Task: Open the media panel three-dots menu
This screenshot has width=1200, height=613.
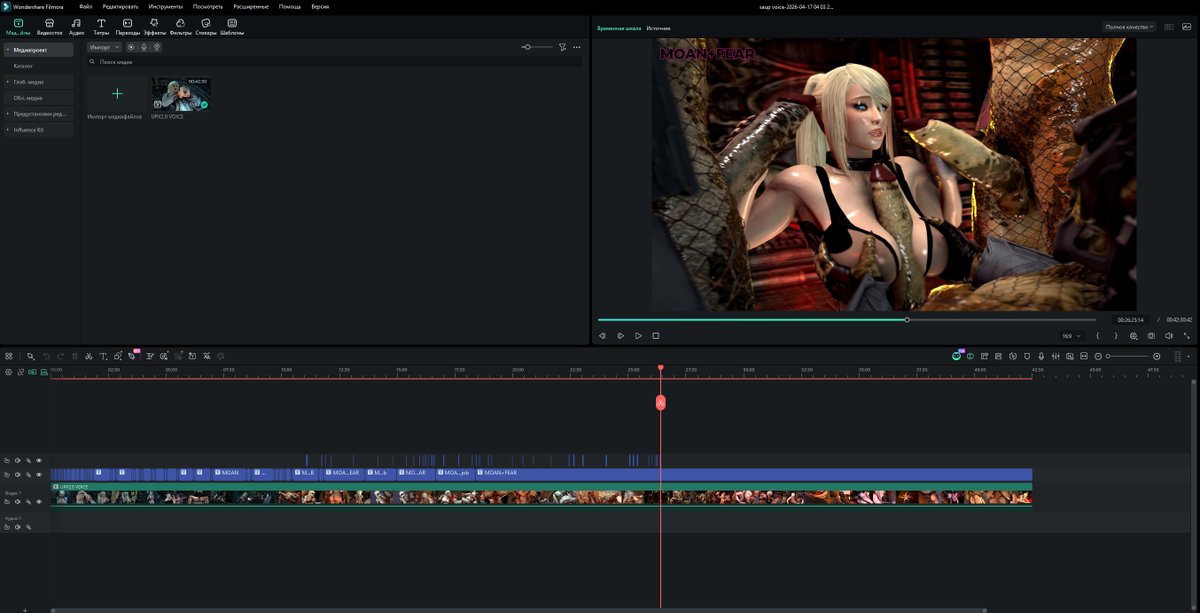Action: pyautogui.click(x=577, y=47)
